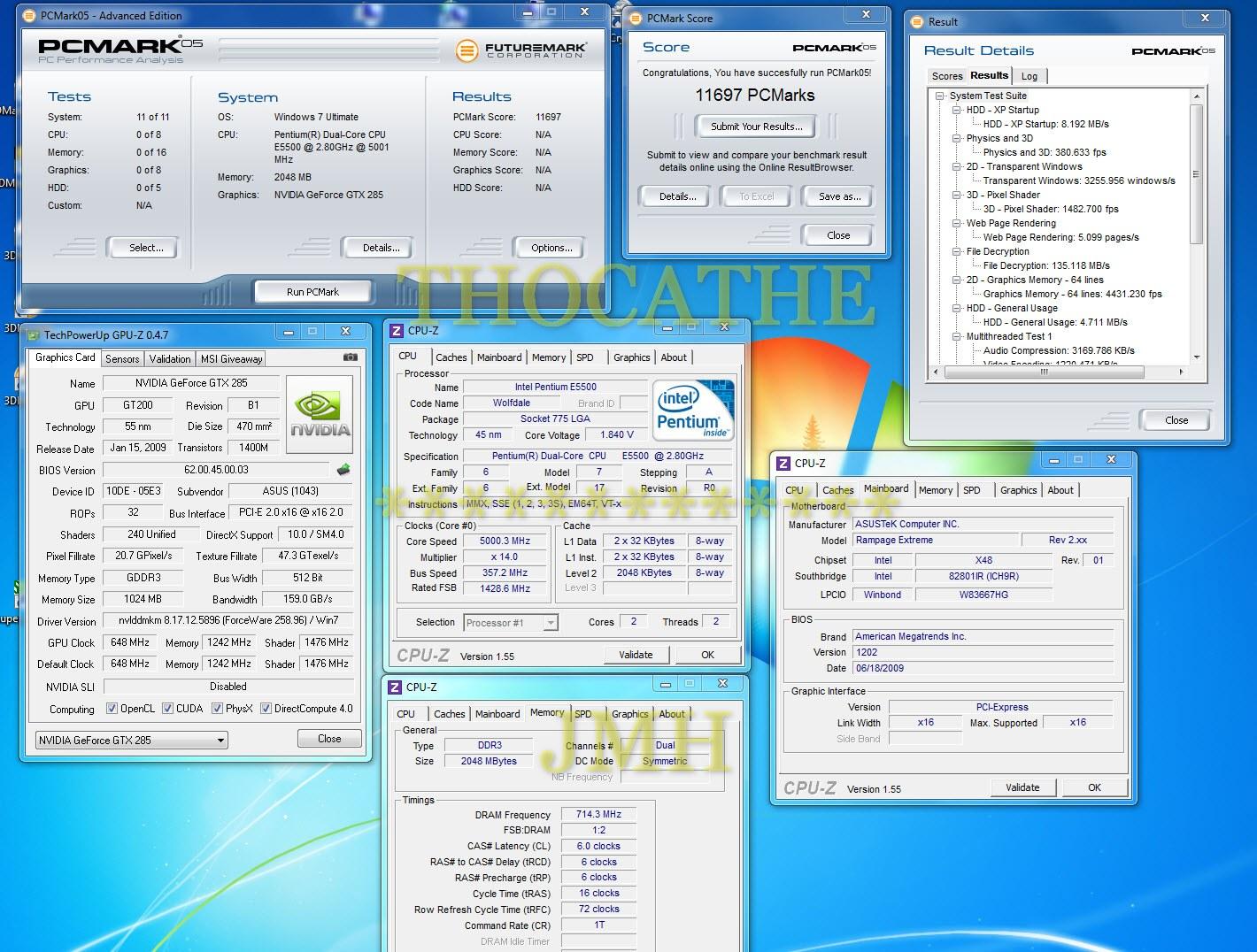
Task: Click Close button in GPU-Z
Action: point(329,739)
